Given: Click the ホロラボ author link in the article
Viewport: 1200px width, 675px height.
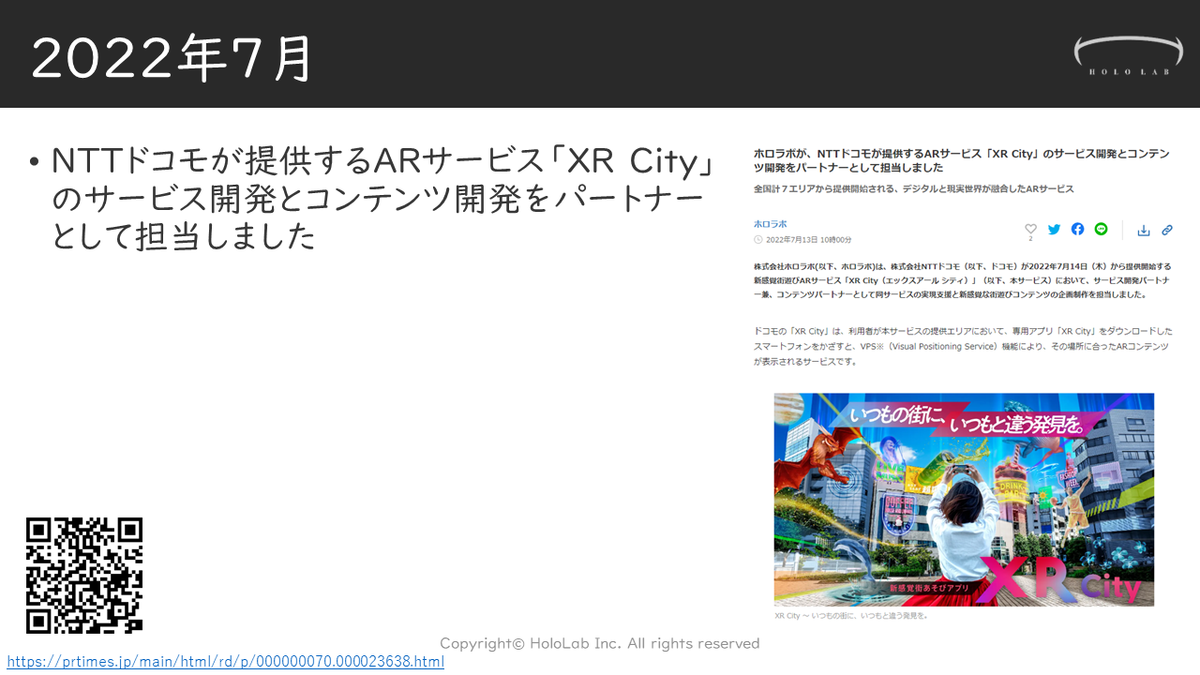Looking at the screenshot, I should click(x=770, y=224).
